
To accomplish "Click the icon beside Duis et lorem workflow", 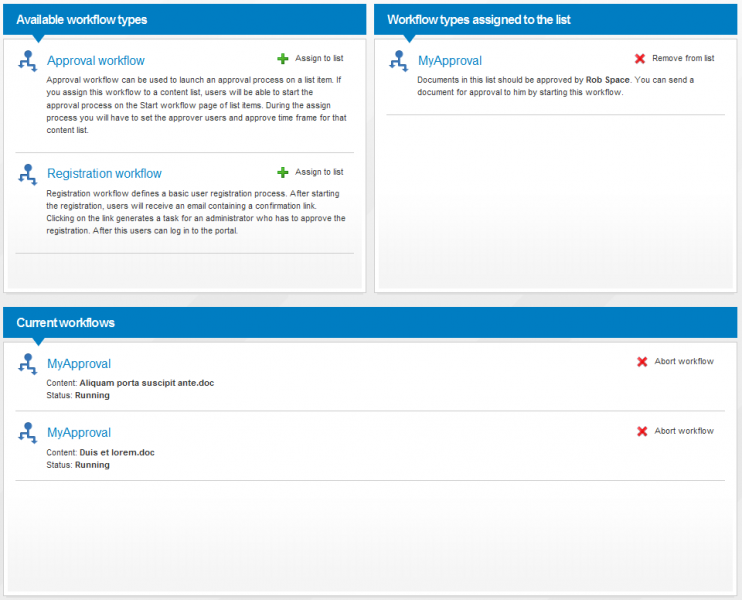I will [27, 432].
